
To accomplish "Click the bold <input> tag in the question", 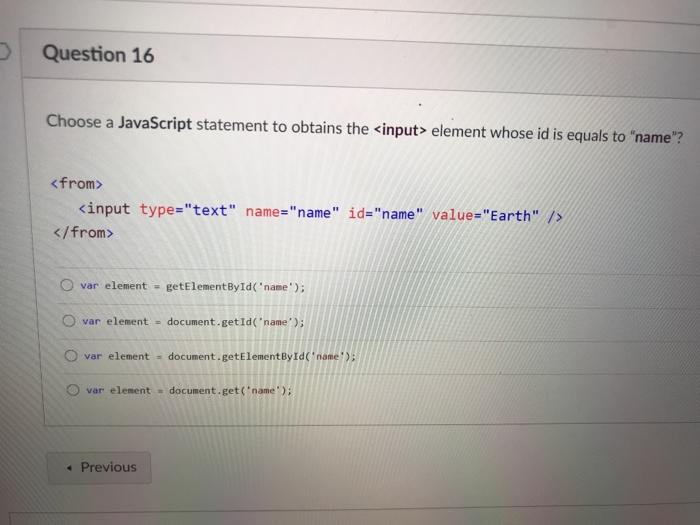I will coord(400,130).
